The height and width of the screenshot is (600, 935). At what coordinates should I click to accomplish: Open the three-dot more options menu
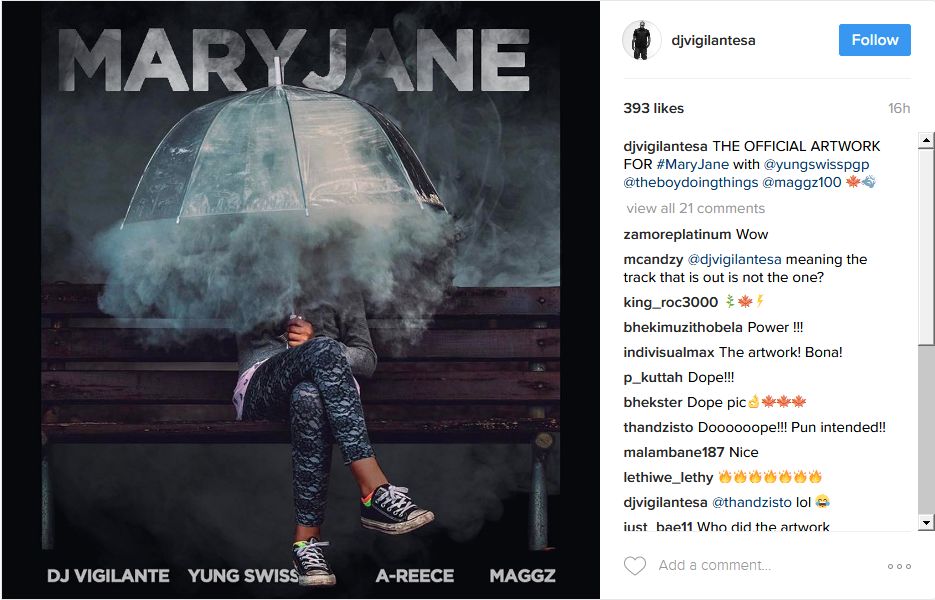coord(899,566)
